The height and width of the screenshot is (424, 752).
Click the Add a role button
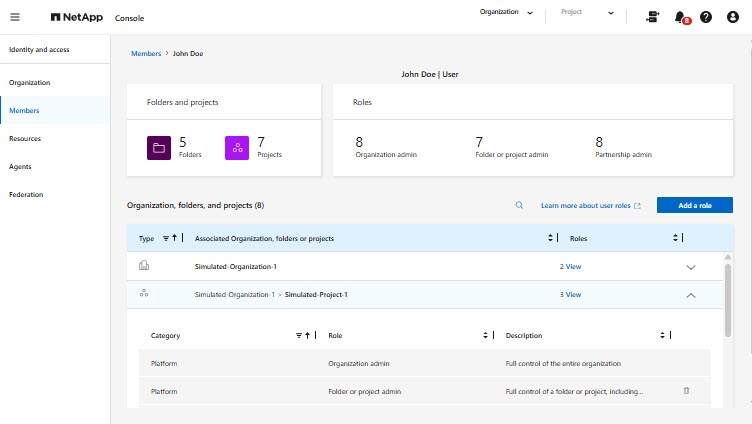click(x=694, y=205)
